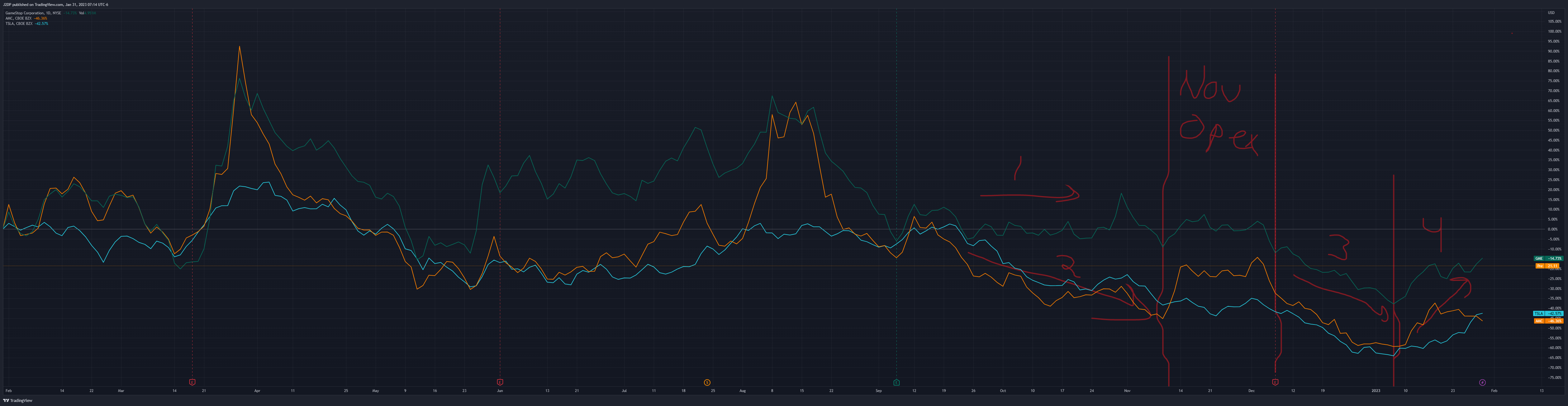Click the AMC, CBOE BZX legend row
Screen dimensions: 1568x406
26,18
